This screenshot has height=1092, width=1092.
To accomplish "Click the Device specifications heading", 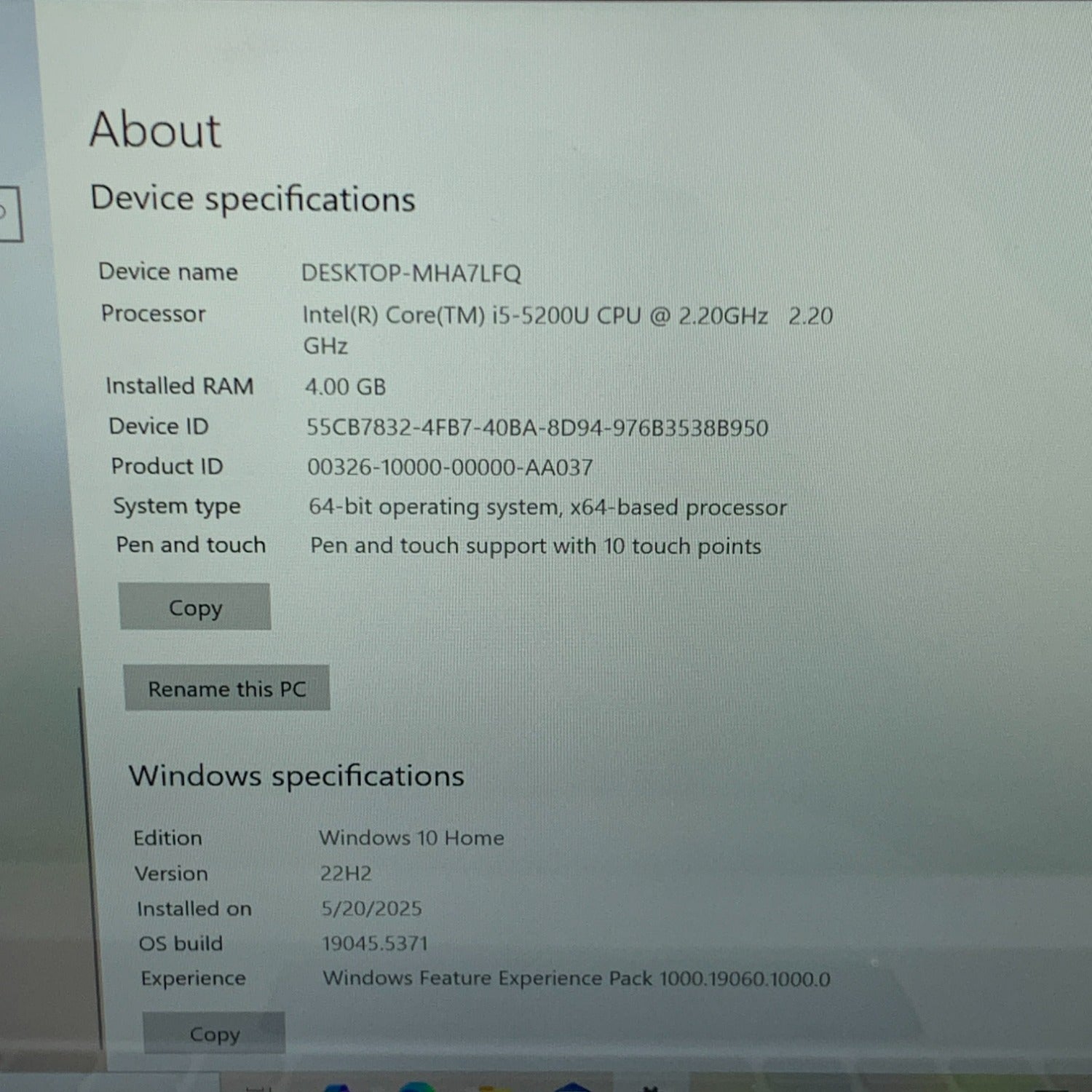I will [253, 199].
